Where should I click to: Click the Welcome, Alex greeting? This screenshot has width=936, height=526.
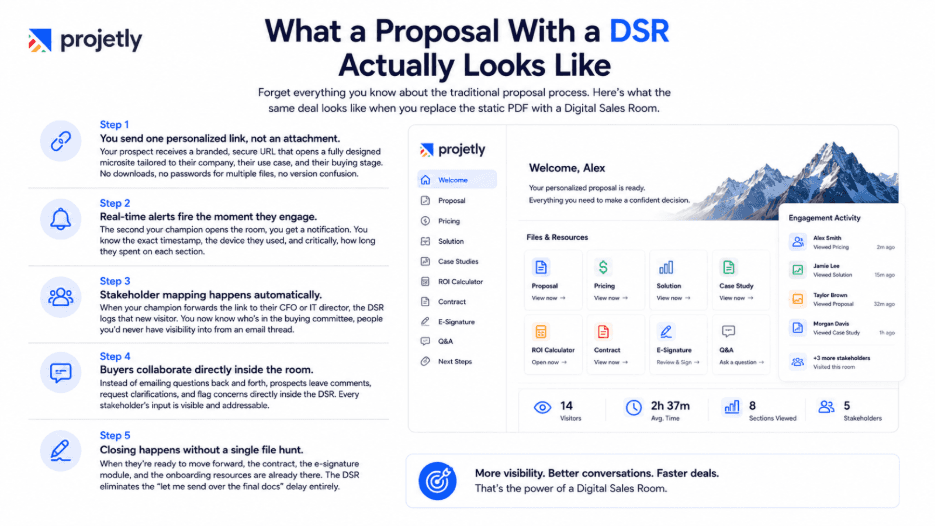pyautogui.click(x=566, y=168)
